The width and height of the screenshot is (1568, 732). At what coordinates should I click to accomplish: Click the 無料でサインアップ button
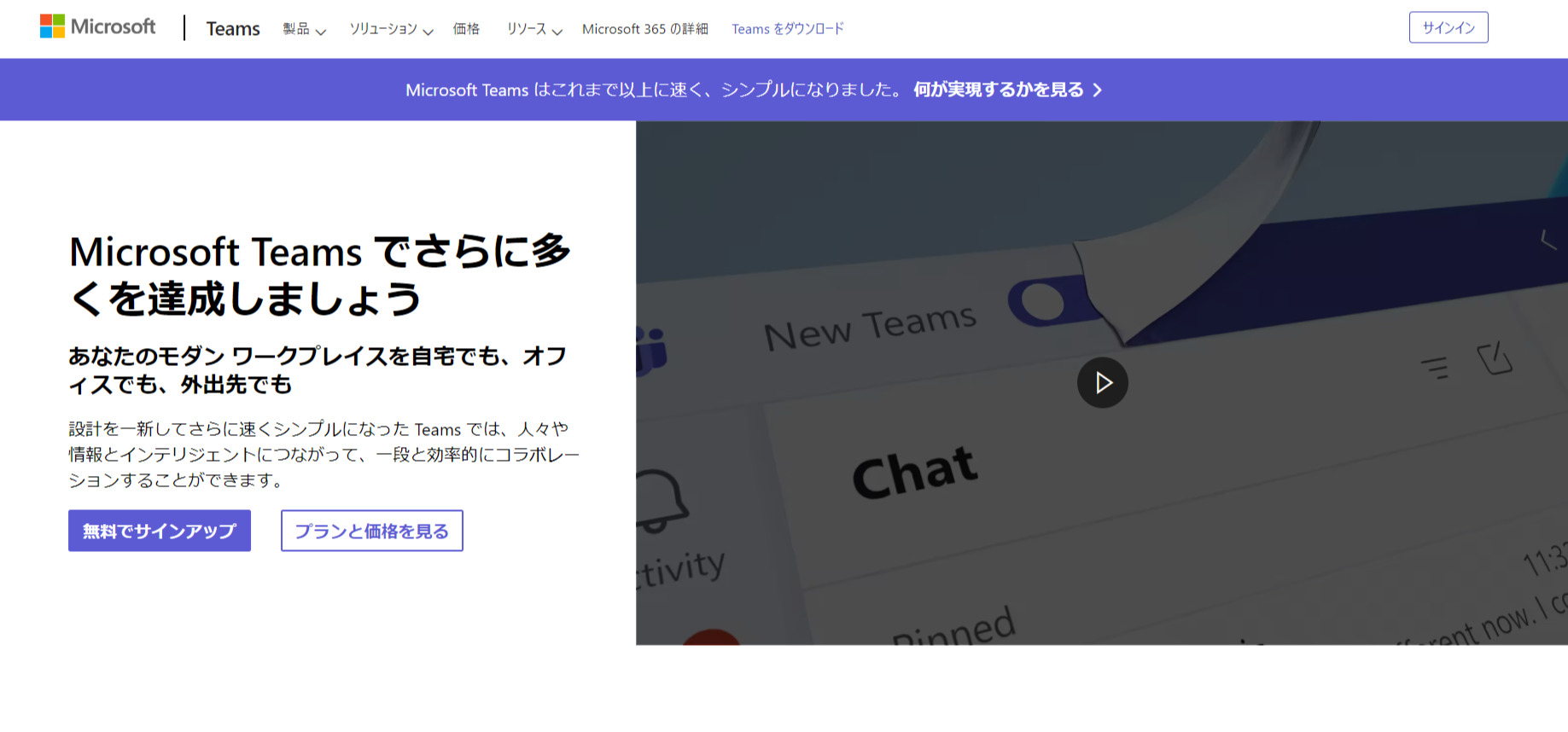tap(160, 531)
